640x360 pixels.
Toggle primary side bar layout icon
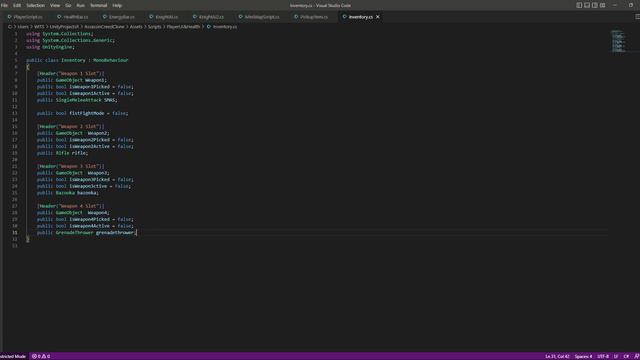(x=579, y=5)
